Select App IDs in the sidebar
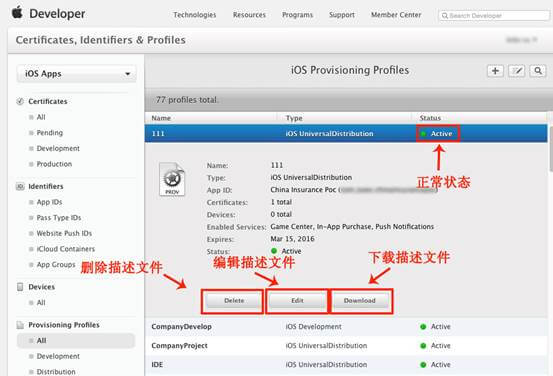553x376 pixels. coord(49,202)
